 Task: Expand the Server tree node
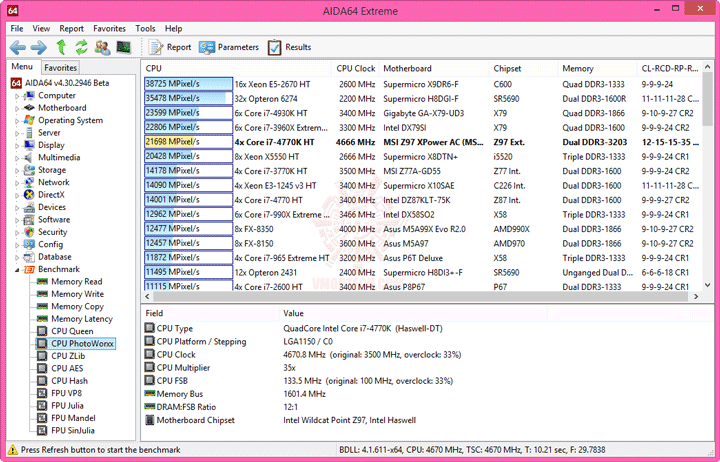[x=17, y=133]
